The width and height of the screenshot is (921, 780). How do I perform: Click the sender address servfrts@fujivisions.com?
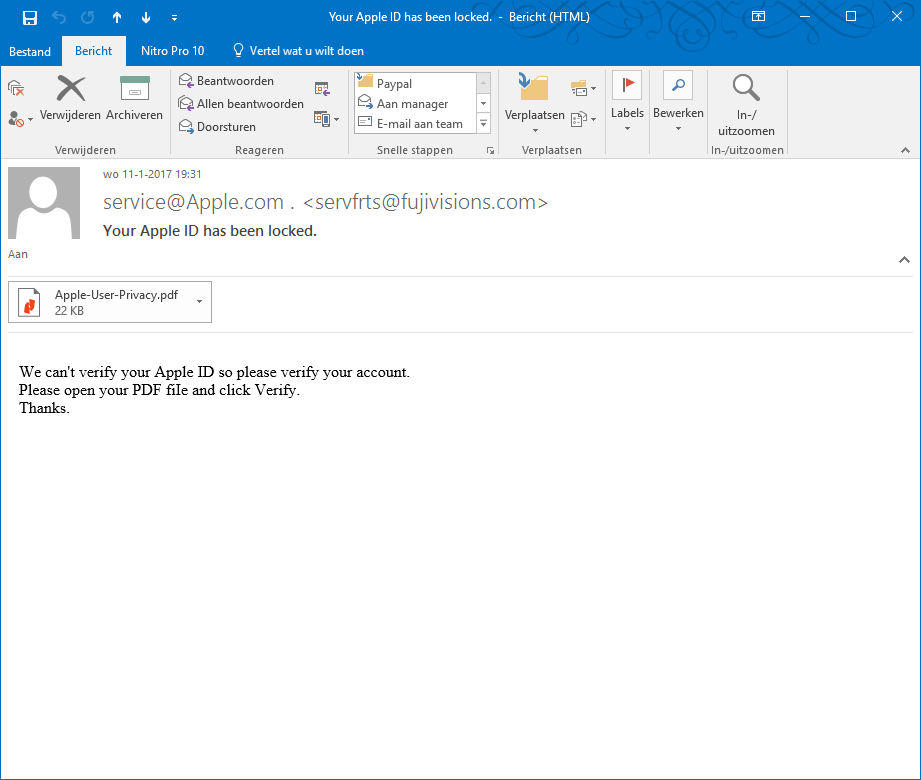425,202
